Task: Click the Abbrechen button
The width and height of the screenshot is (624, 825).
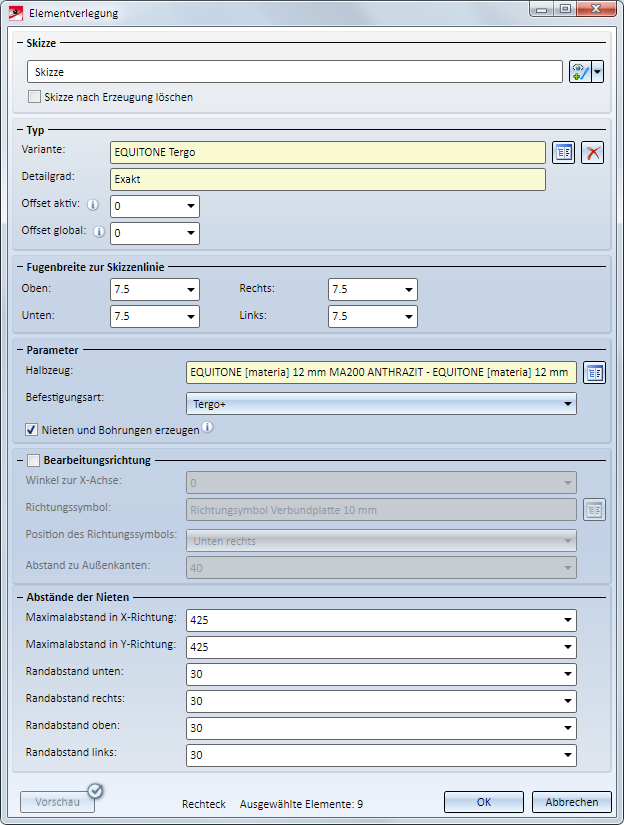Action: (572, 802)
